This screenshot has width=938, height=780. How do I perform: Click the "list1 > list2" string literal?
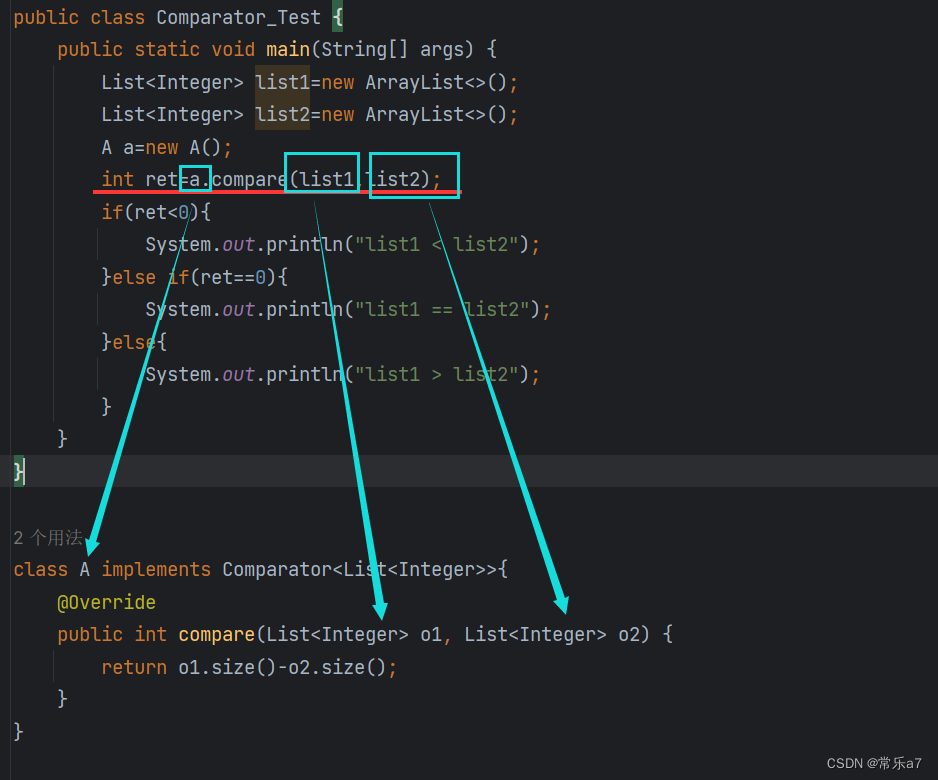pyautogui.click(x=437, y=374)
